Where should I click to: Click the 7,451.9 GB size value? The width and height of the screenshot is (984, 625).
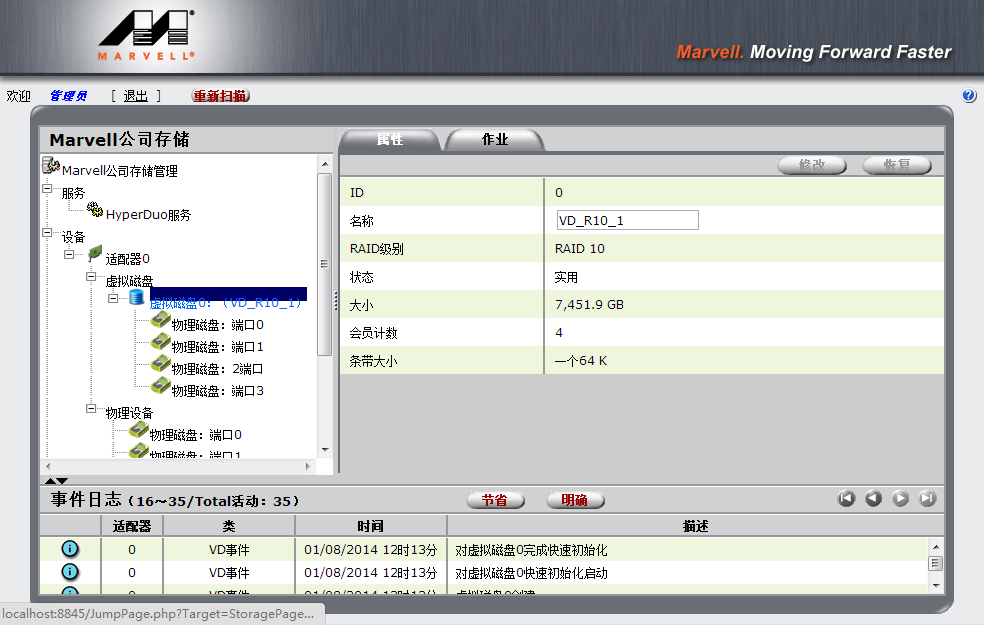(589, 304)
